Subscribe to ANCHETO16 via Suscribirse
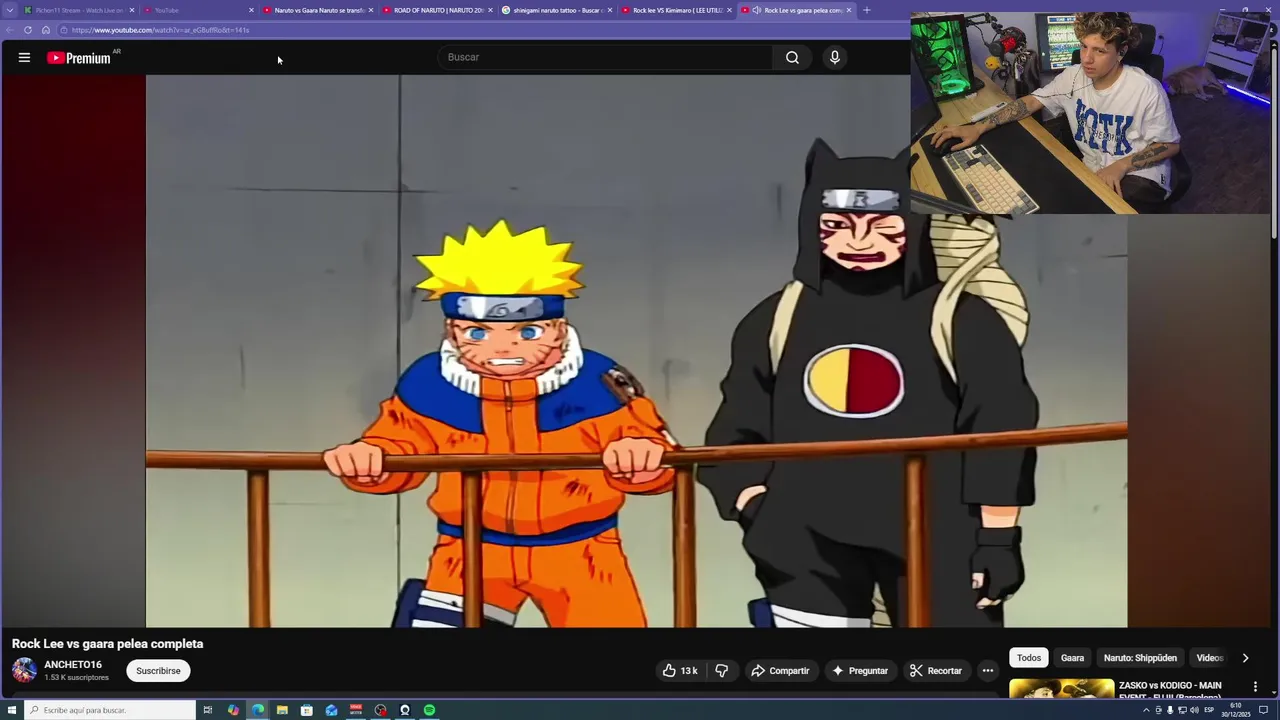The width and height of the screenshot is (1280, 720). [158, 671]
